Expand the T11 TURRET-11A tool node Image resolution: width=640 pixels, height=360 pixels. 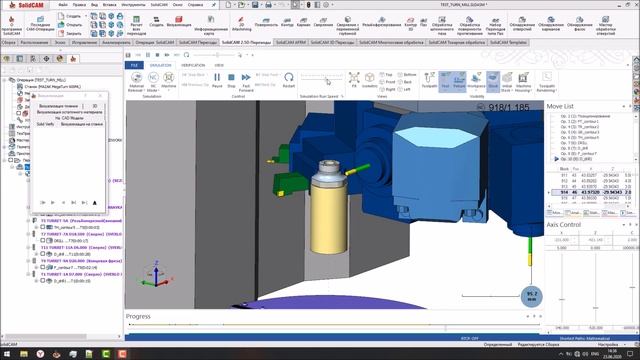[29, 247]
